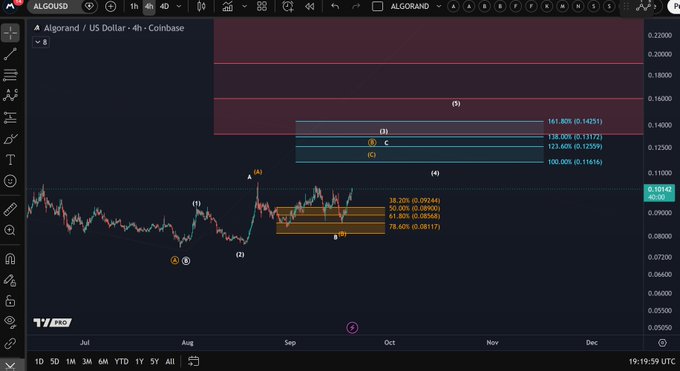
Task: Select the 161.80% (0.14251) Fibonacci label
Action: click(575, 121)
